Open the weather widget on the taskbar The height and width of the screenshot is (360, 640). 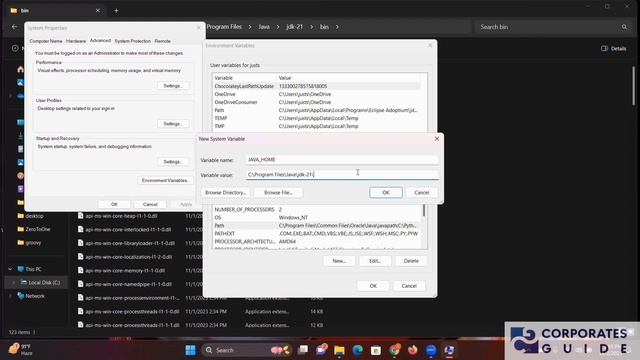(x=20, y=350)
